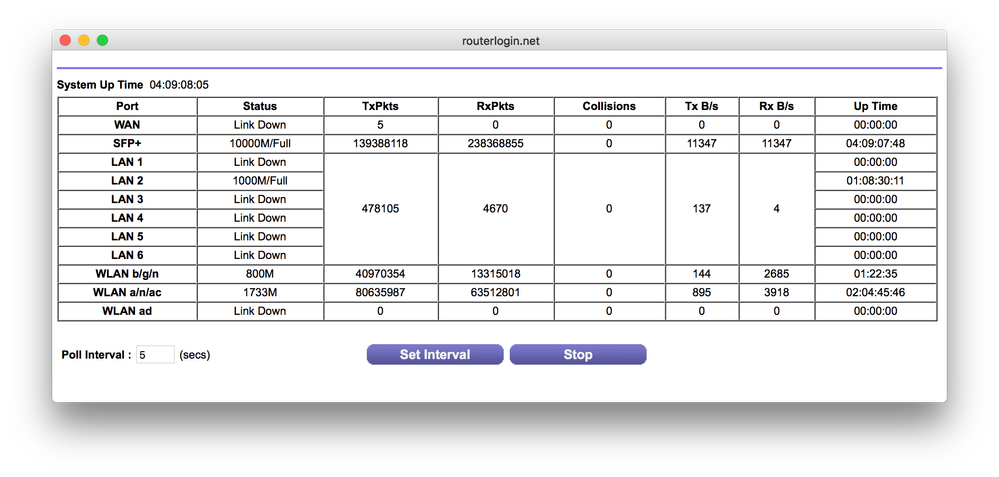Select WLAN ad status Link Down
999x477 pixels.
(260, 311)
